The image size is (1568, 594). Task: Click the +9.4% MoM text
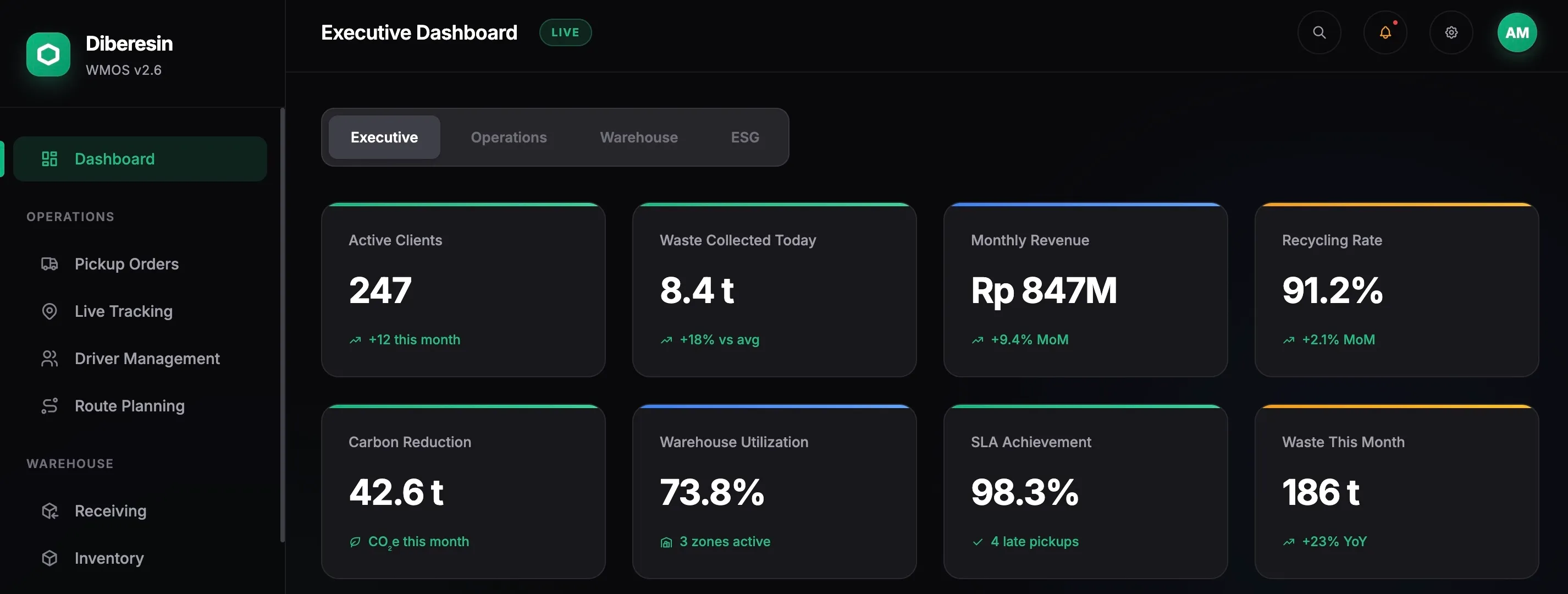1029,340
